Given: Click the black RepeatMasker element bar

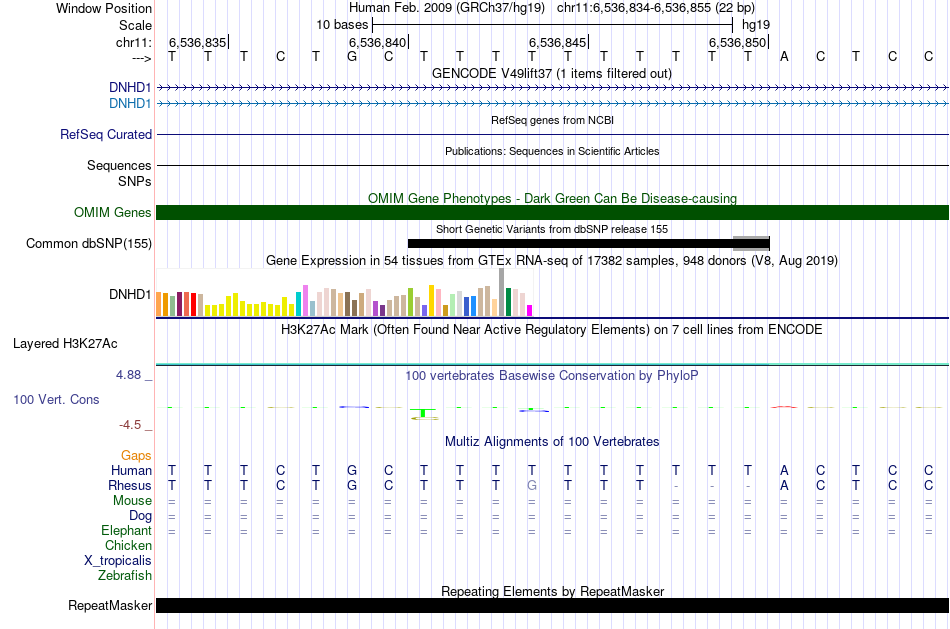Looking at the screenshot, I should (x=552, y=605).
